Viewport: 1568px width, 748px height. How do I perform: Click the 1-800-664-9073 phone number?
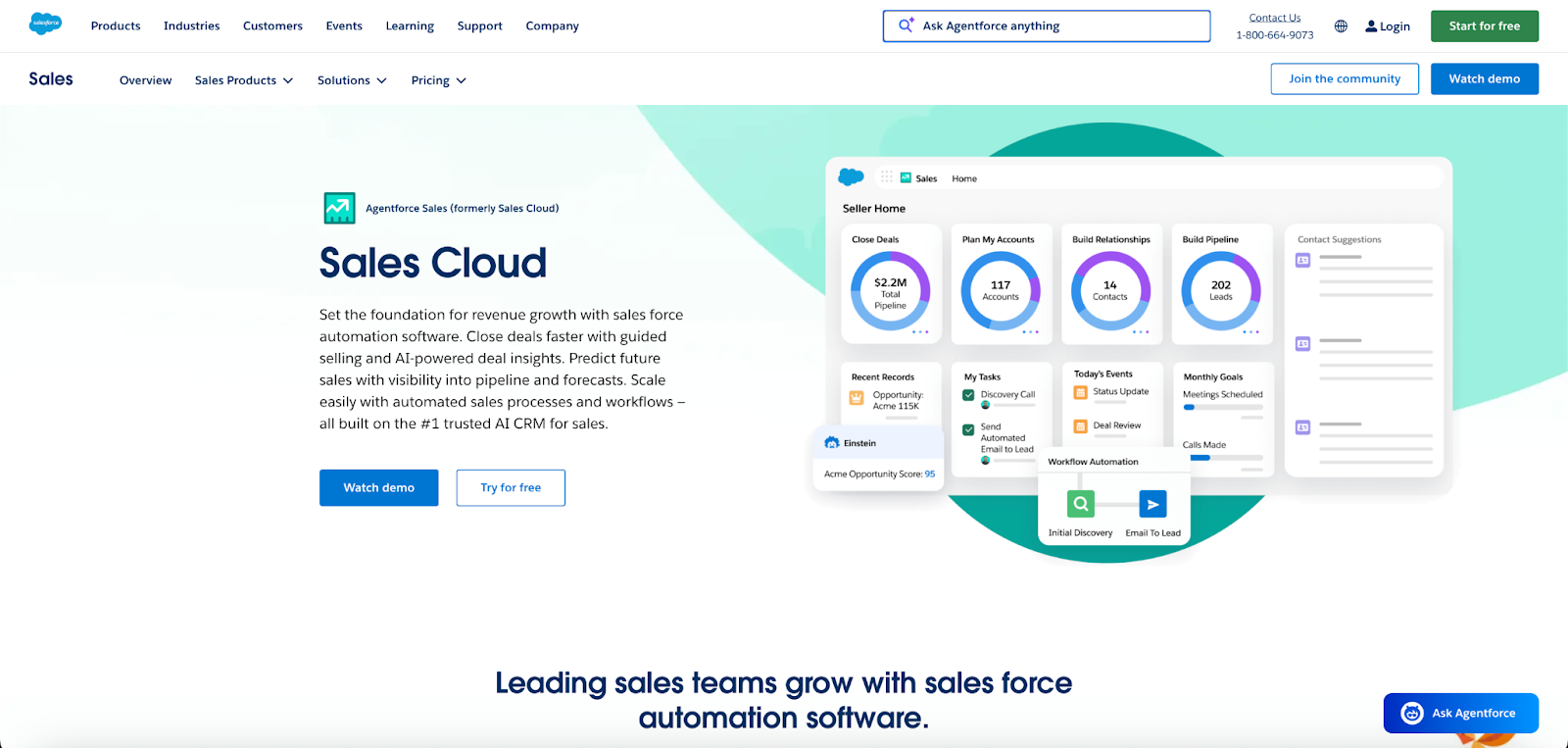tap(1275, 35)
